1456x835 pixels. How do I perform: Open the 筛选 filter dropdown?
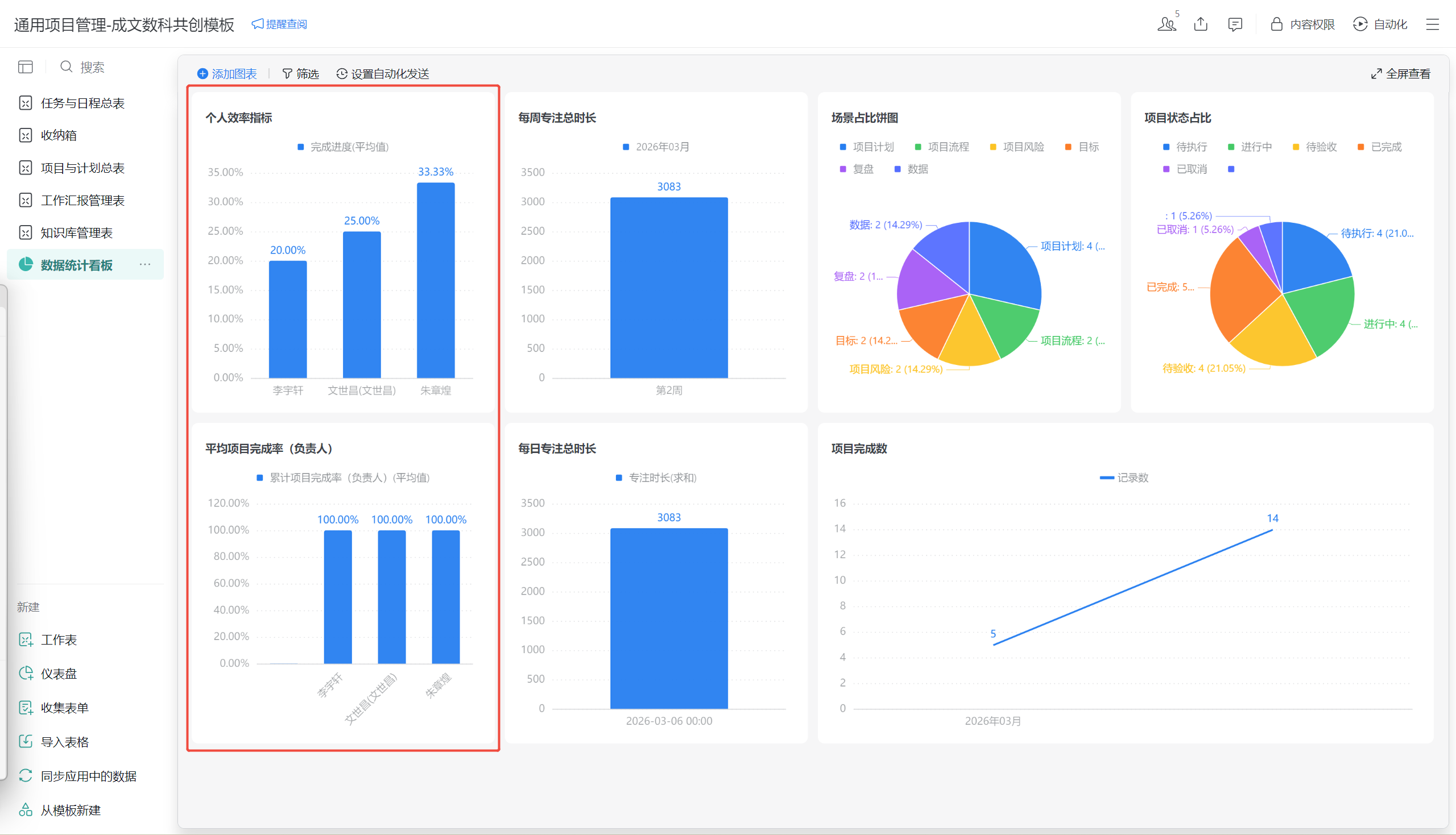(x=301, y=74)
